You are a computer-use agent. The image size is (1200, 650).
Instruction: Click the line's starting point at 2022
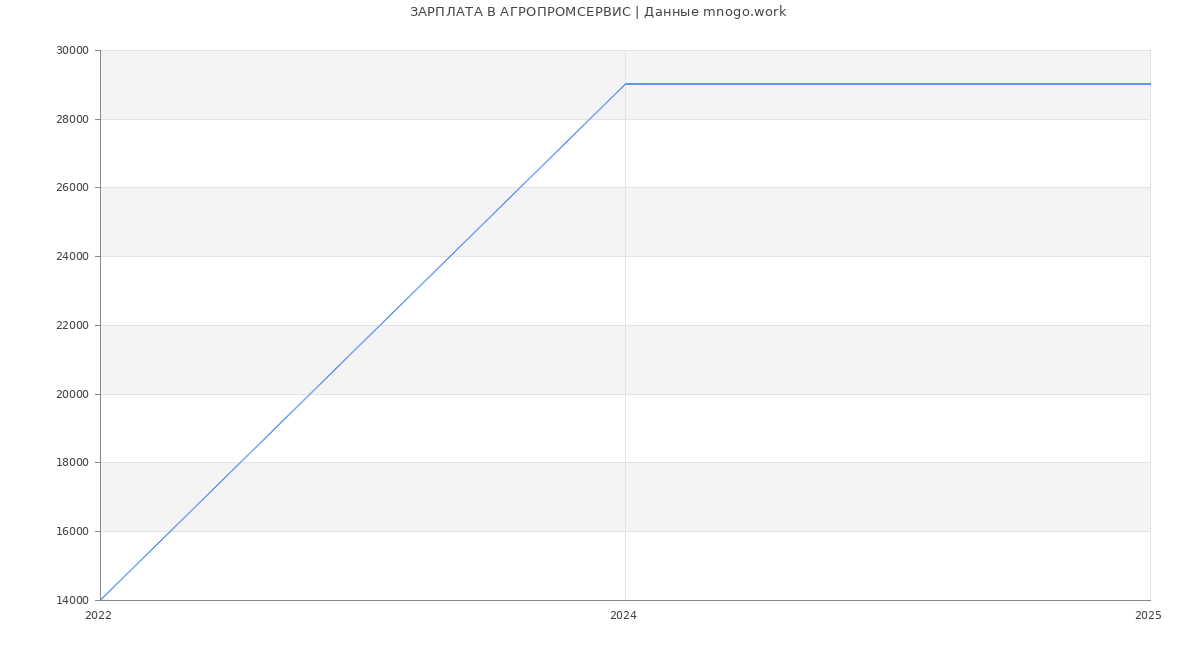(x=101, y=599)
